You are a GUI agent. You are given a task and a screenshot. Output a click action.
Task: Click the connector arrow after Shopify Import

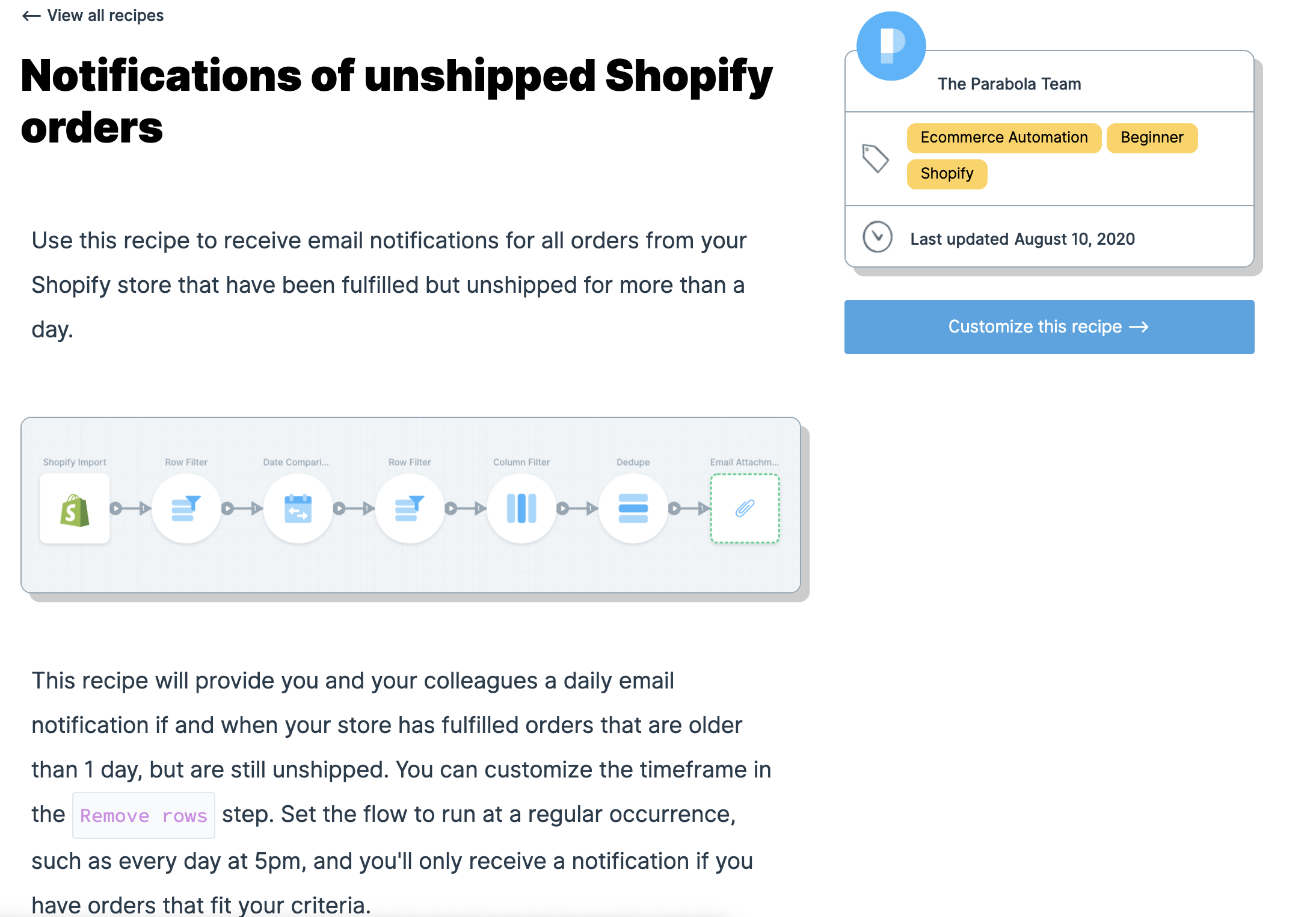pos(131,509)
